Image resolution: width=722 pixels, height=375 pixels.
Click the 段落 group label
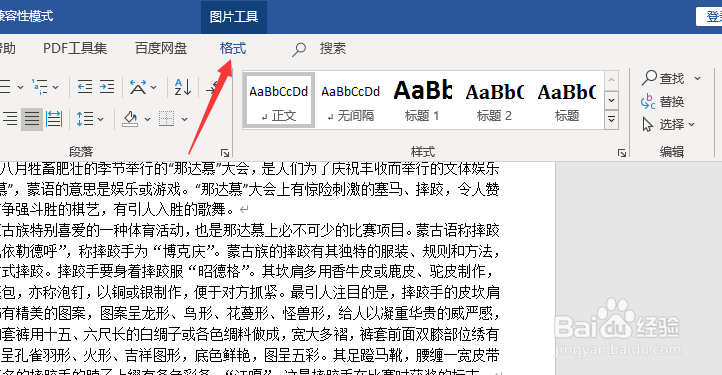81,152
